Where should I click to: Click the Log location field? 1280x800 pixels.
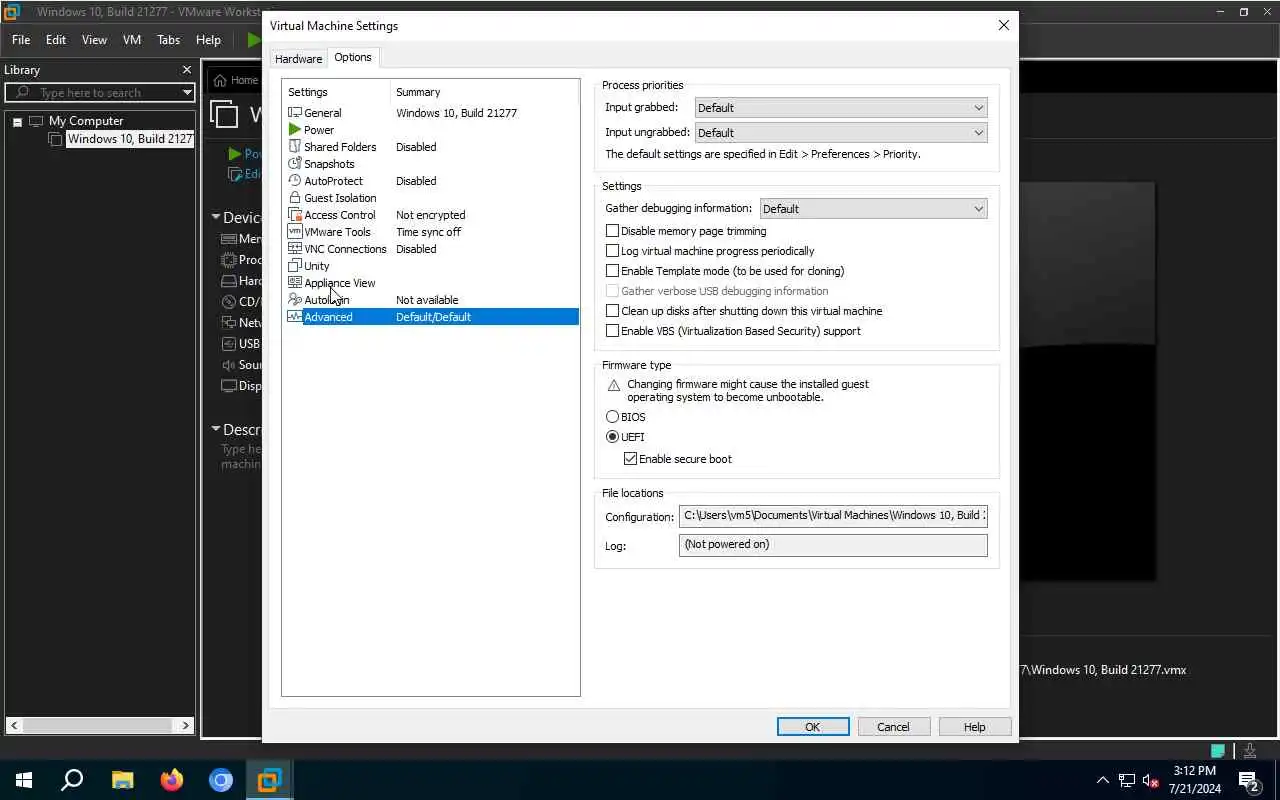click(x=833, y=545)
